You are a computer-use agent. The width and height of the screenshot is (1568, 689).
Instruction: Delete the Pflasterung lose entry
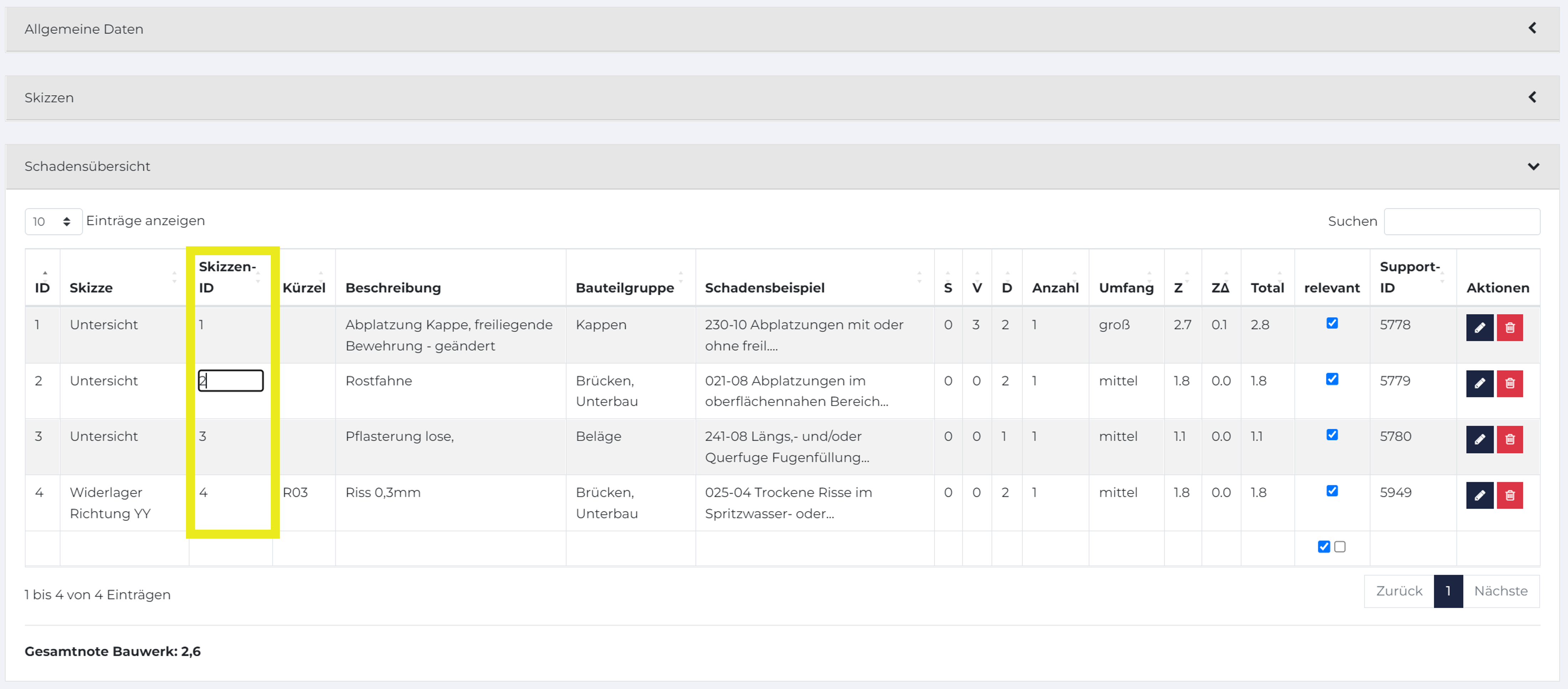(x=1510, y=439)
